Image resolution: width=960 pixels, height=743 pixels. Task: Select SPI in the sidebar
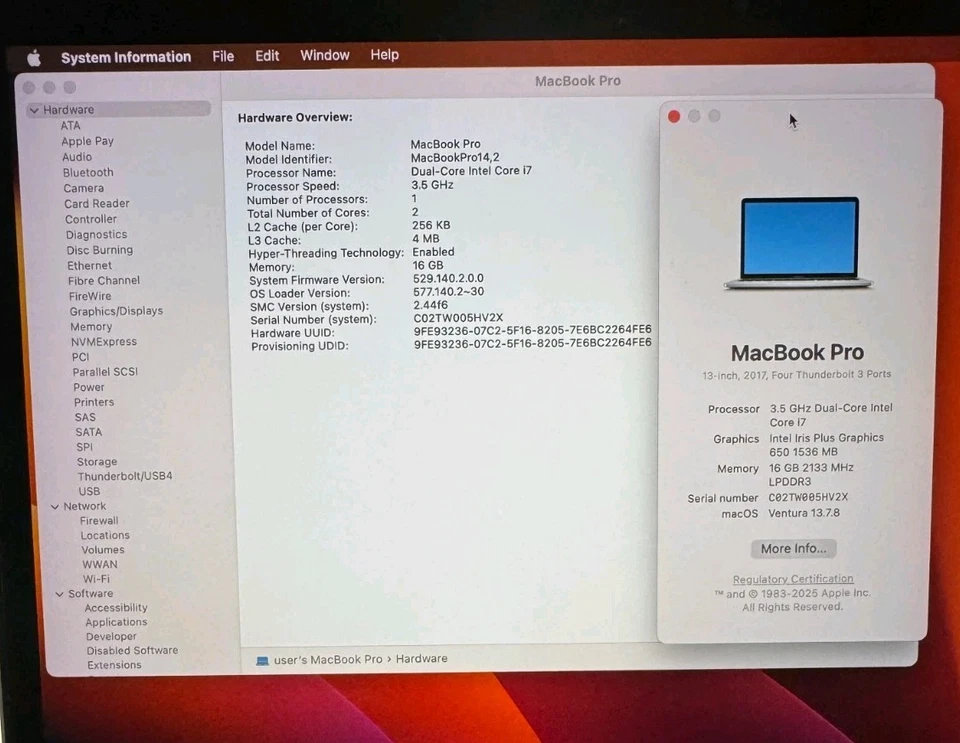(84, 447)
